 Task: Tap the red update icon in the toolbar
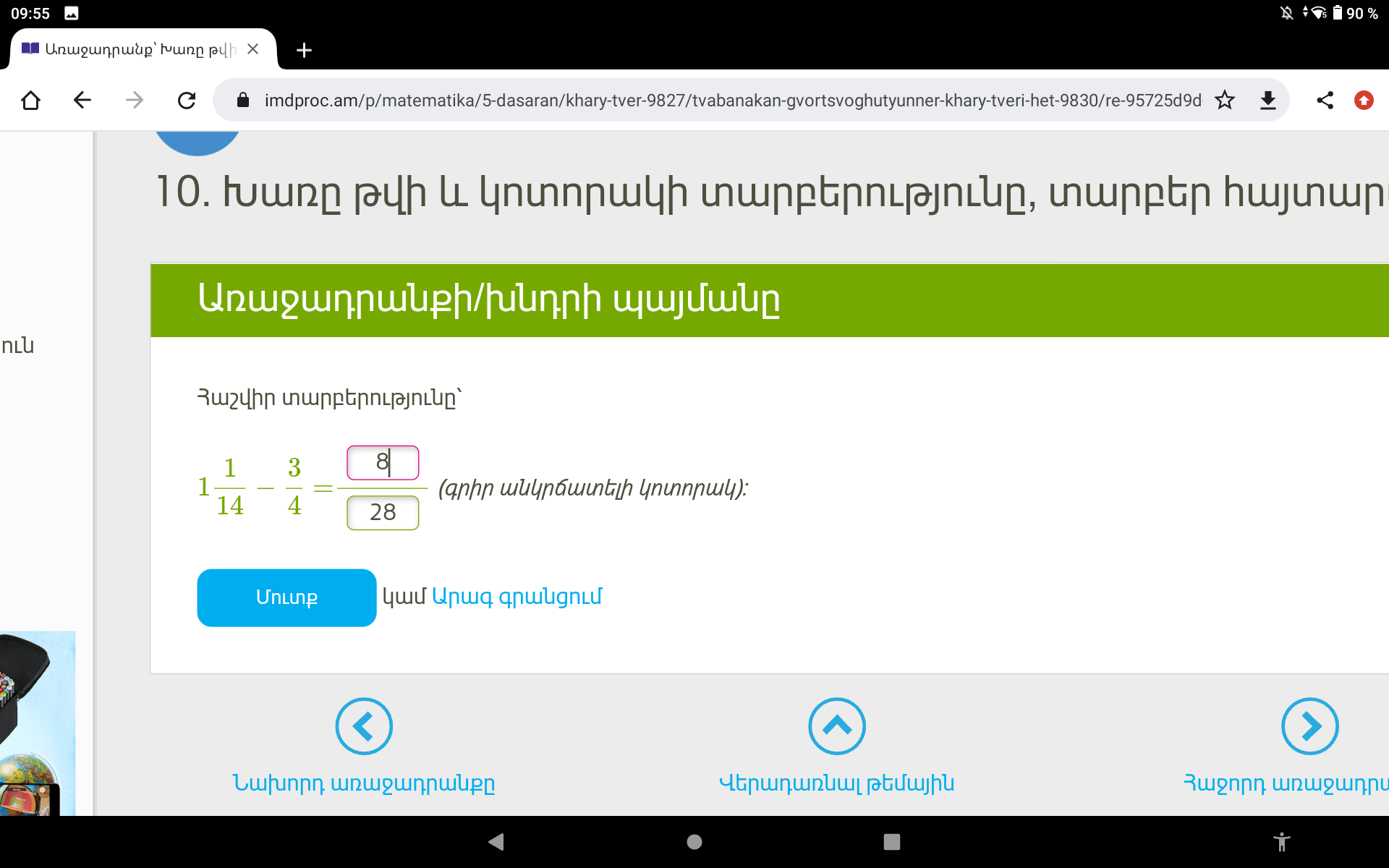coord(1364,100)
